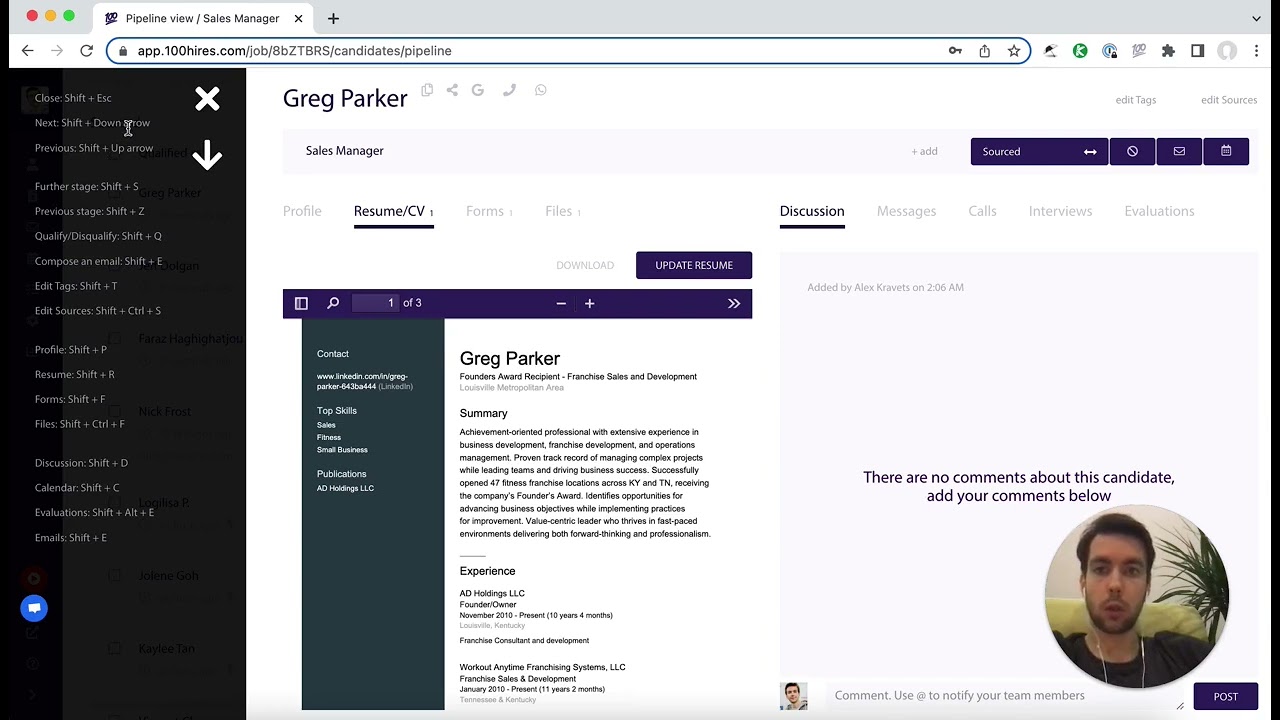
Task: Open the Calls tab
Action: pos(982,211)
